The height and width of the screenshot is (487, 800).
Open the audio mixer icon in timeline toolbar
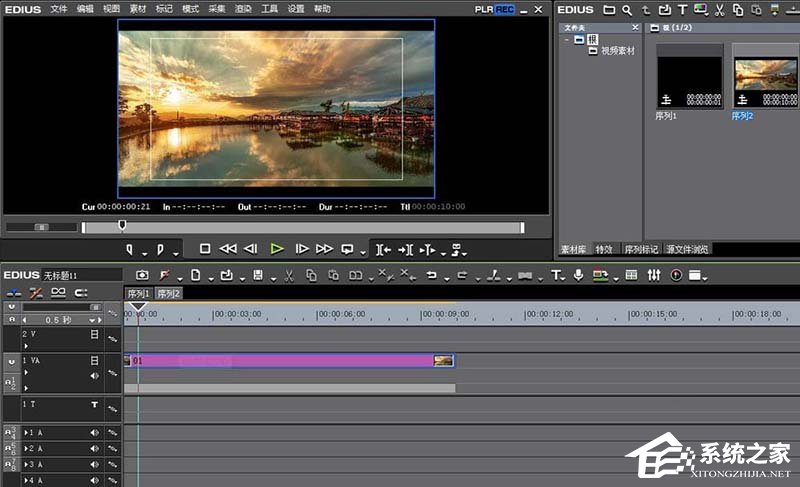pyautogui.click(x=653, y=275)
